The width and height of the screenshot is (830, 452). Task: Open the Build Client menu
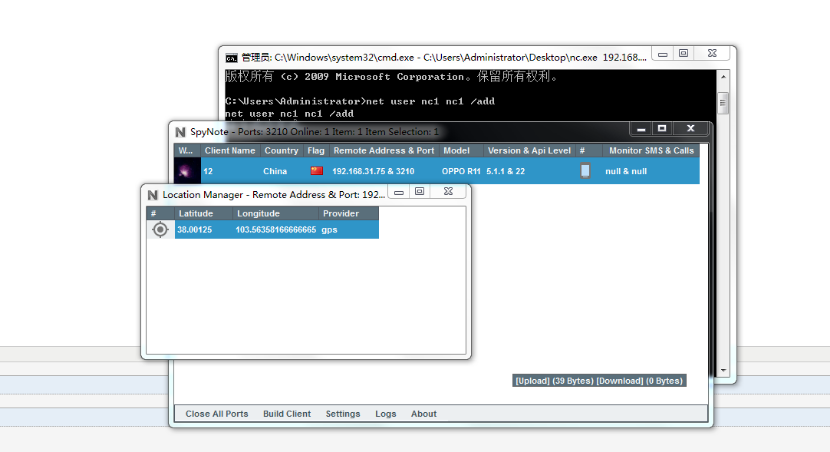287,414
